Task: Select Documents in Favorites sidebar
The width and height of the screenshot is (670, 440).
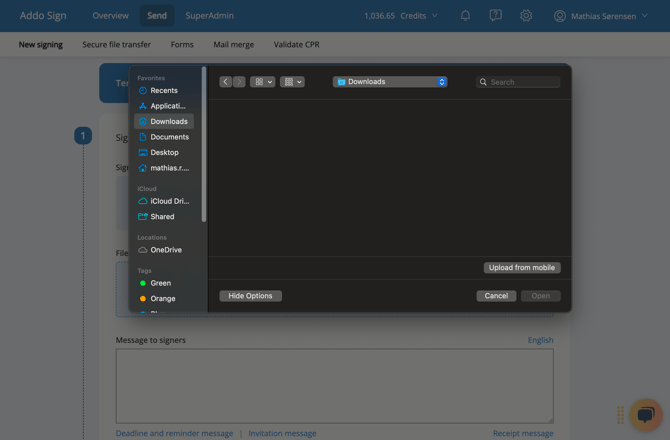Action: (x=164, y=137)
